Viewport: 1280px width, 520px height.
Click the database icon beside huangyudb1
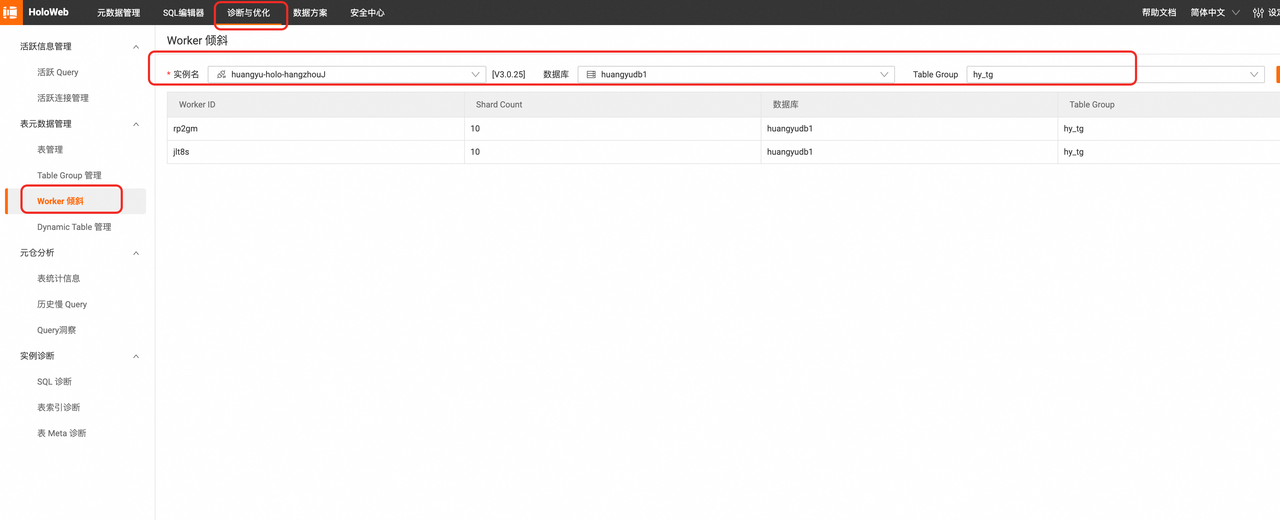(x=591, y=74)
